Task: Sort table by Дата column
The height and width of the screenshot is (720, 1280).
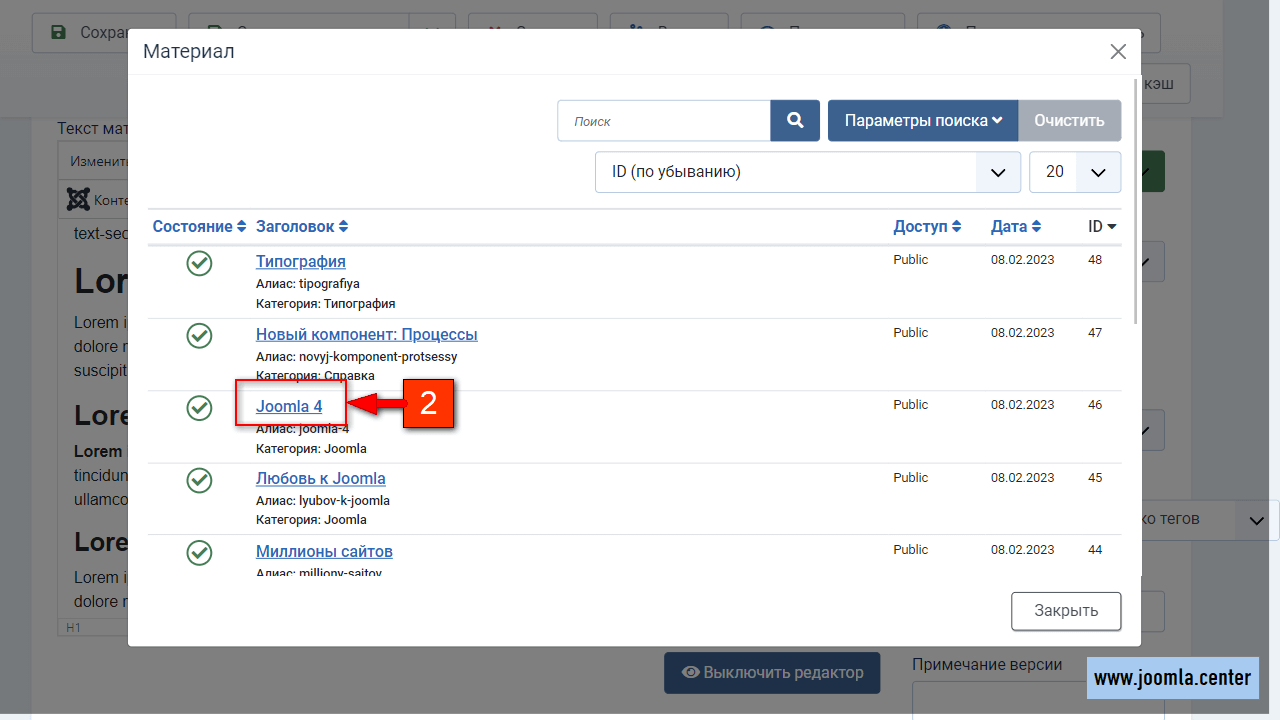Action: point(1016,227)
